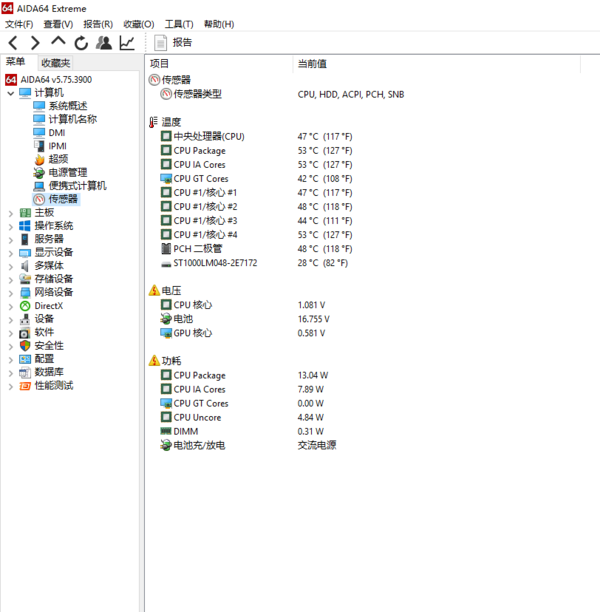600x612 pixels.
Task: Expand the 操作系统 tree node
Action: click(x=11, y=227)
